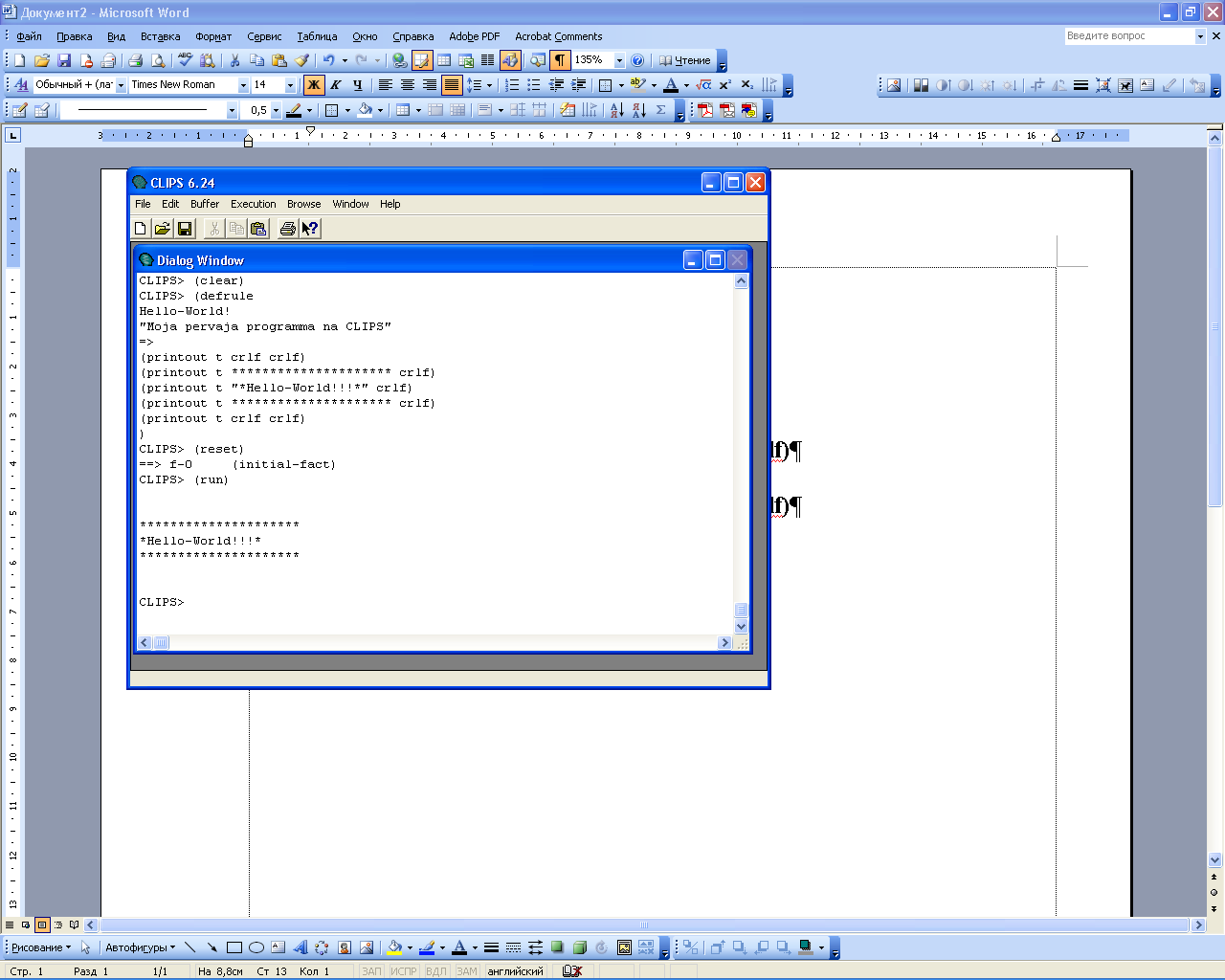
Task: Click ЗАМ overtype indicator
Action: [466, 971]
